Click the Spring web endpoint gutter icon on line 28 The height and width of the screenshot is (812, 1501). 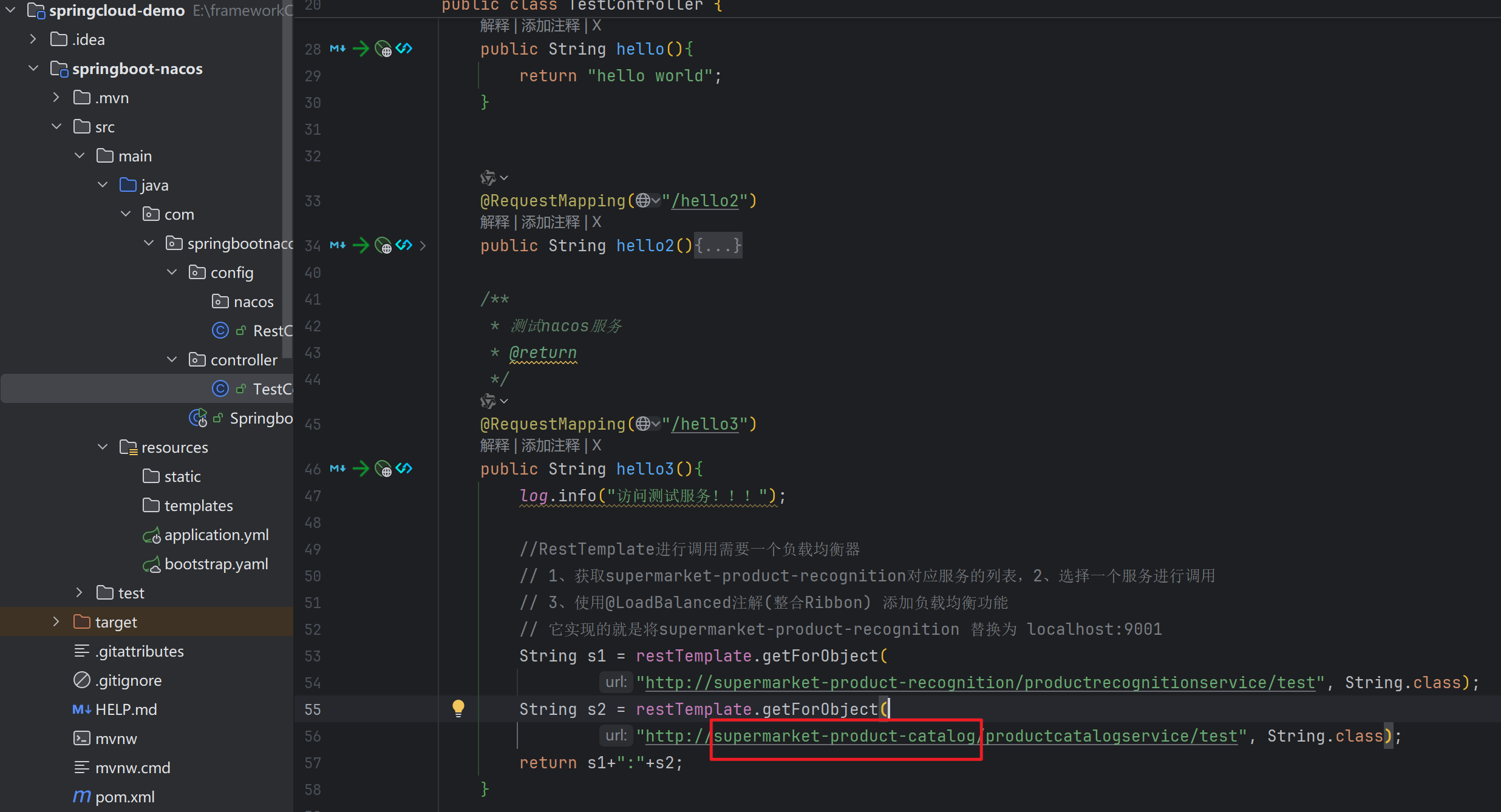click(383, 49)
